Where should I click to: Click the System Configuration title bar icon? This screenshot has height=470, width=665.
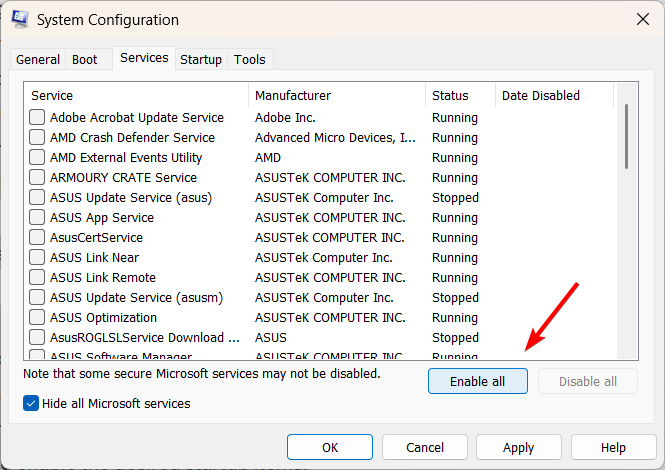[20, 20]
